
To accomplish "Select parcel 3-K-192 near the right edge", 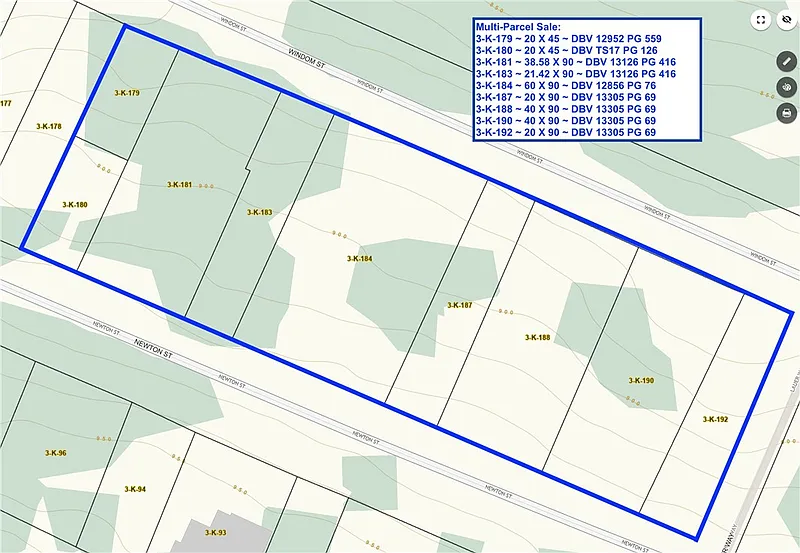I will (x=715, y=419).
